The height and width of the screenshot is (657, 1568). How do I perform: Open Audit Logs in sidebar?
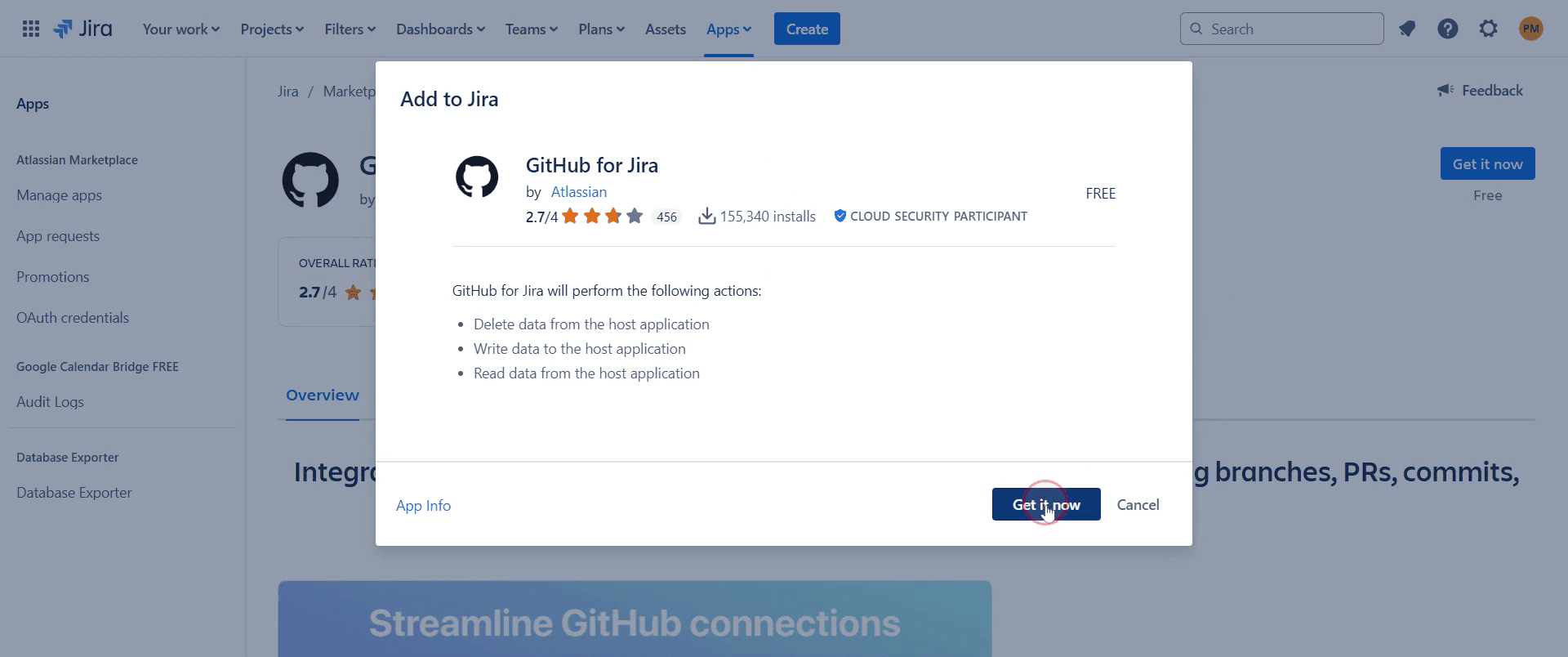50,401
